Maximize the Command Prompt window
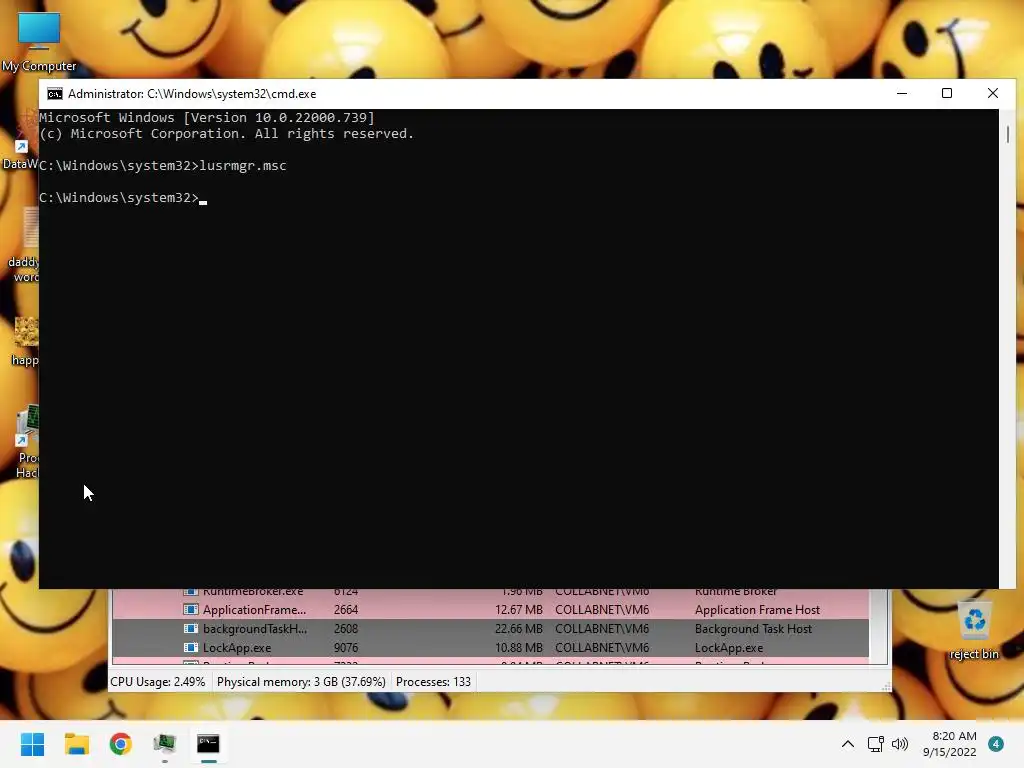The image size is (1024, 768). 947,93
